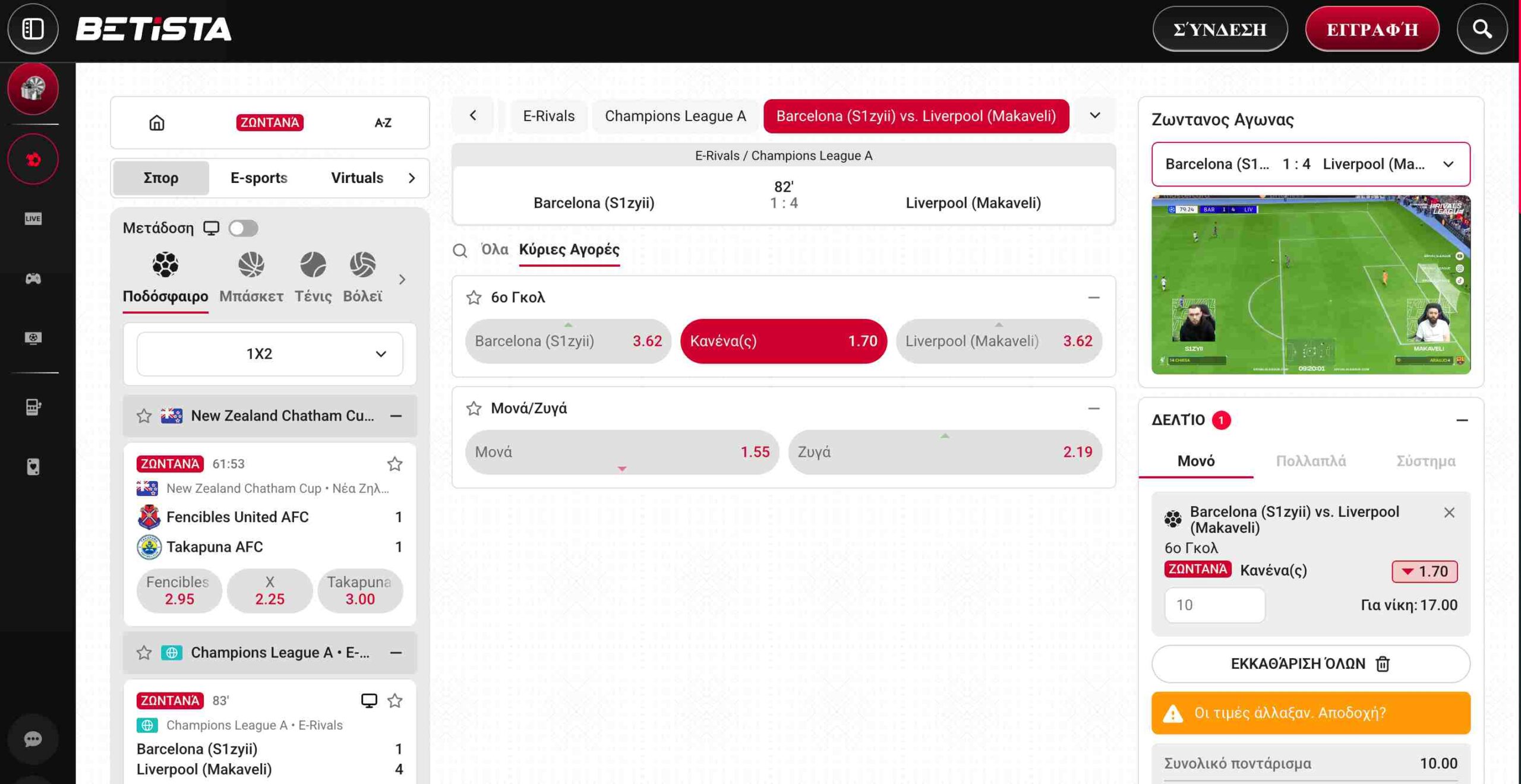Toggle the Μετάδοση broadcast switch
This screenshot has width=1521, height=784.
point(243,228)
